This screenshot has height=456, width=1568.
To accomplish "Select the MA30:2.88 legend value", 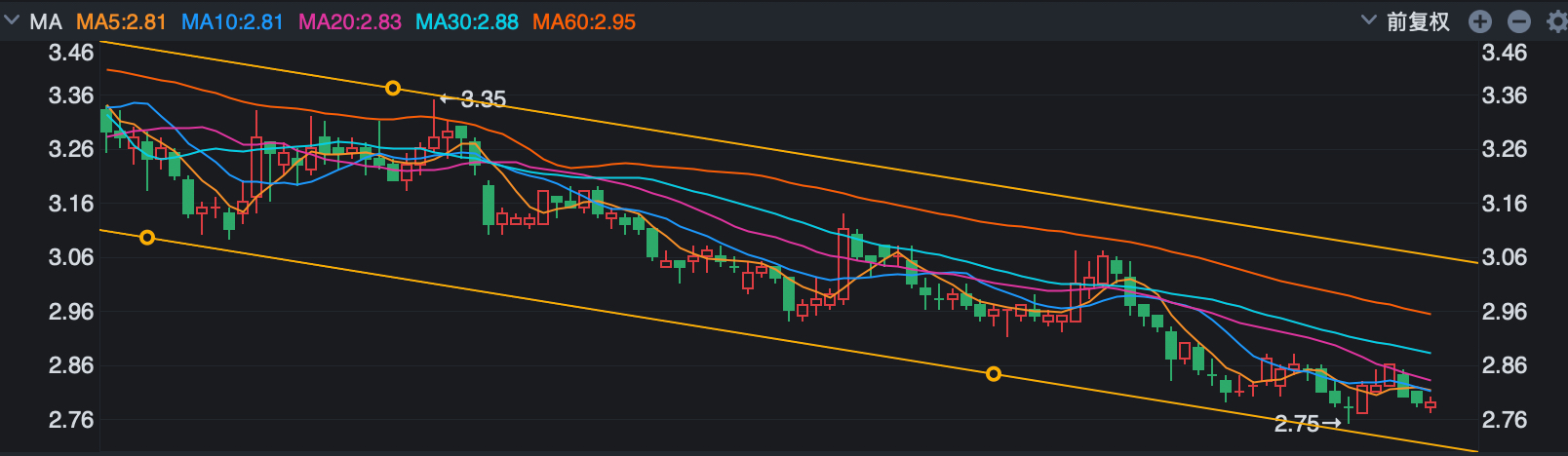I will [x=467, y=21].
